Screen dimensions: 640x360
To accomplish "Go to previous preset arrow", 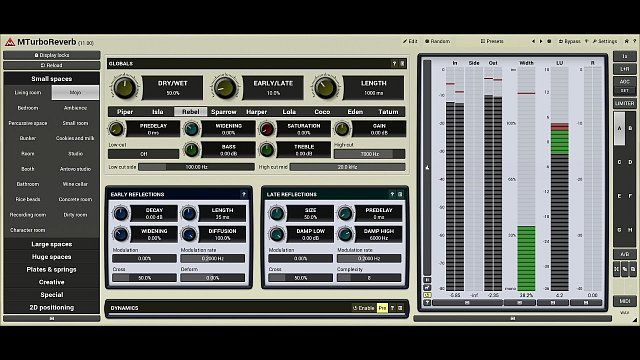I will (x=533, y=41).
